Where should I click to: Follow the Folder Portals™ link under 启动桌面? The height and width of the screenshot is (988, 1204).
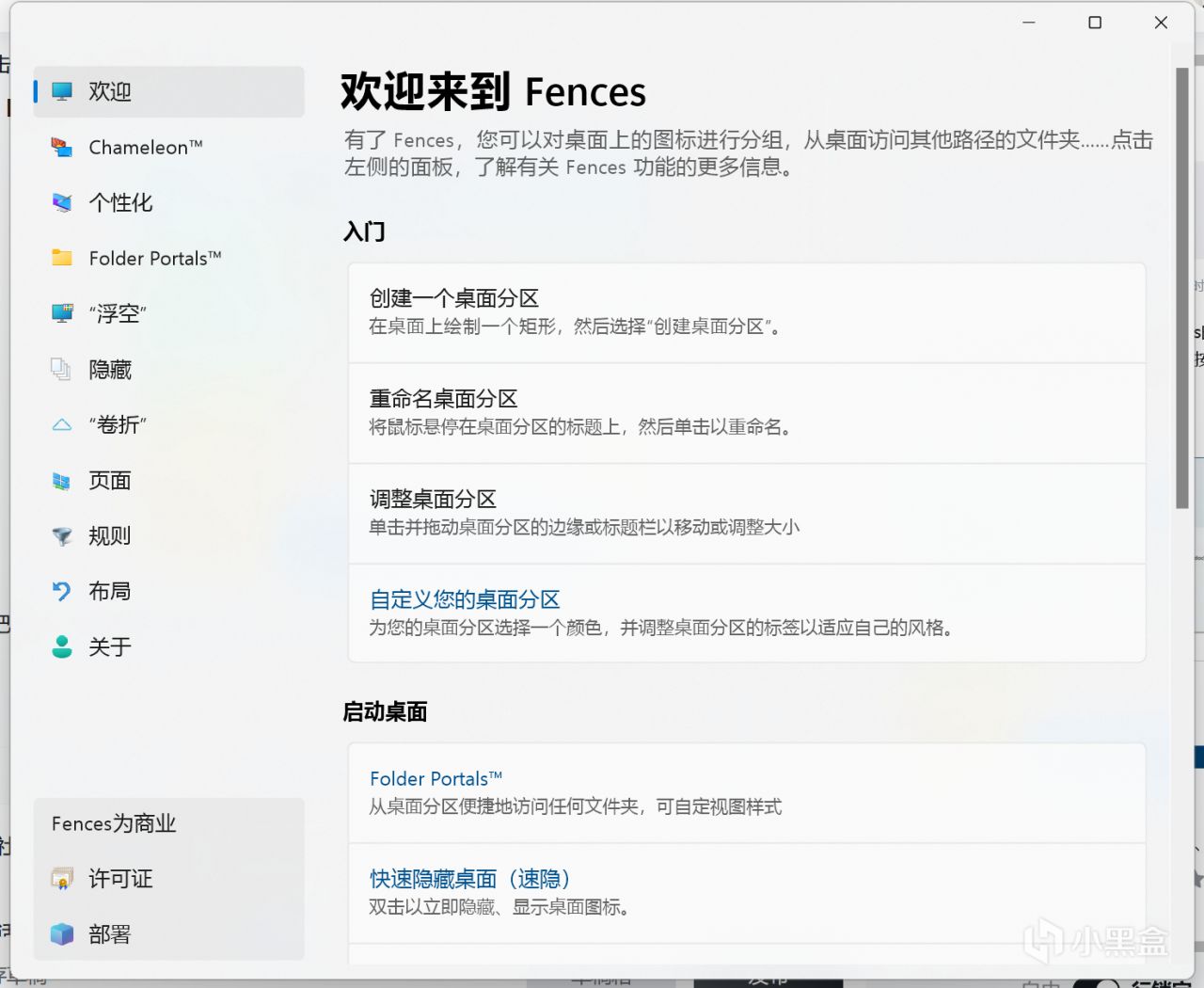(436, 778)
